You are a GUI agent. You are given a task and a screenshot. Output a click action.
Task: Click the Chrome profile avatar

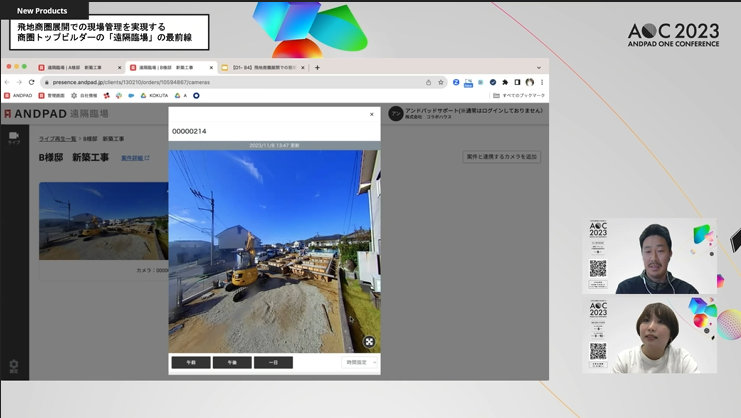(530, 82)
